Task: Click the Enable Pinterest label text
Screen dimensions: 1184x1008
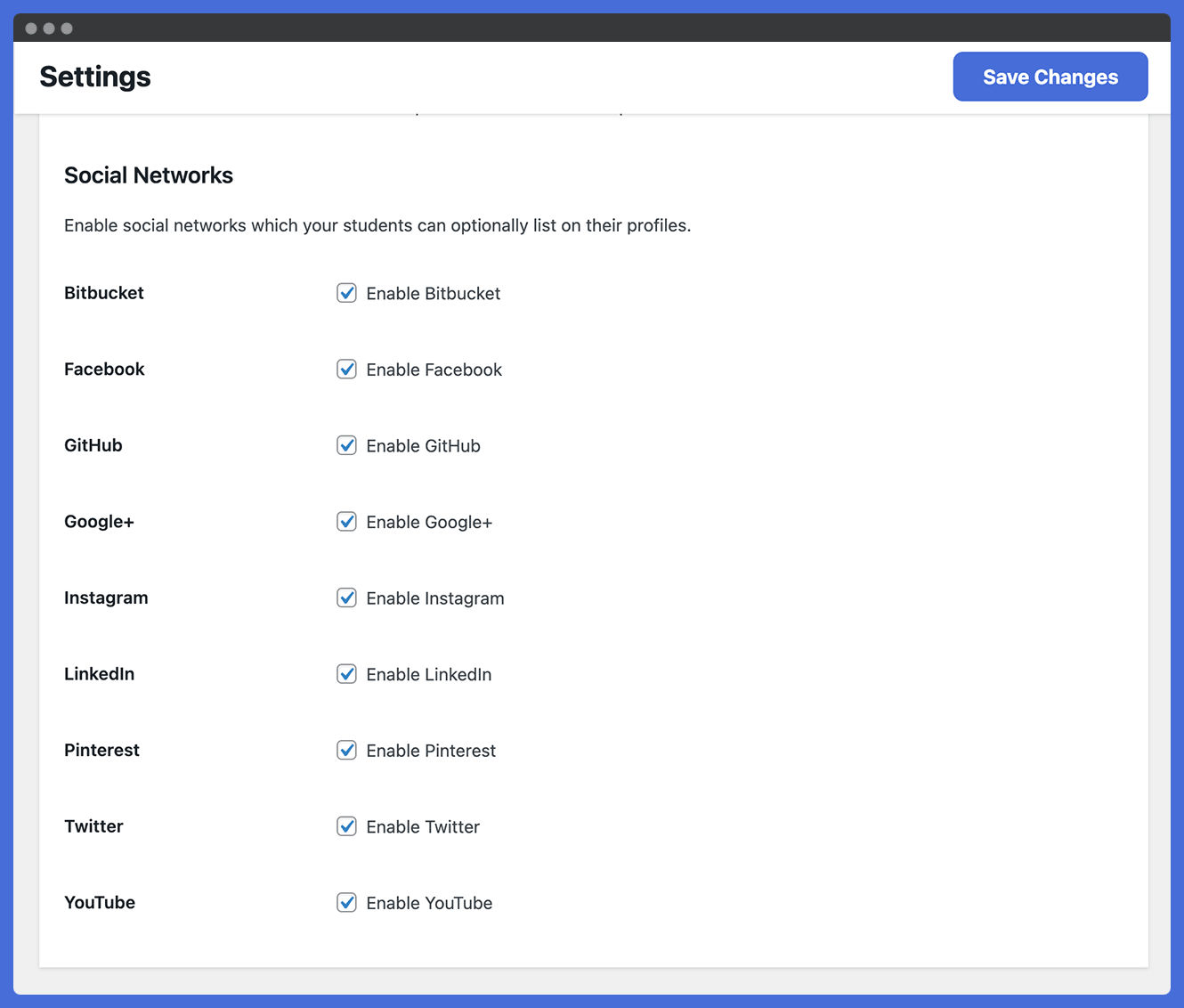Action: [431, 751]
